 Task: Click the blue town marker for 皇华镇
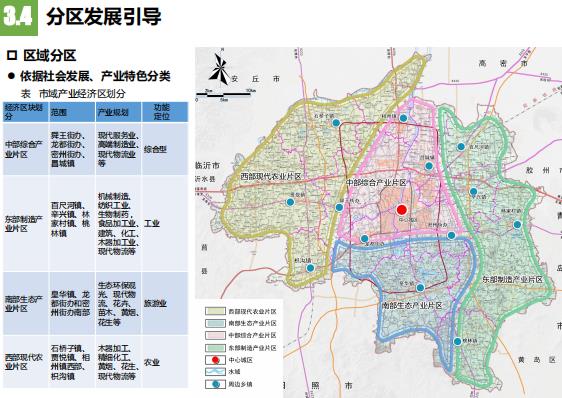tap(420, 287)
